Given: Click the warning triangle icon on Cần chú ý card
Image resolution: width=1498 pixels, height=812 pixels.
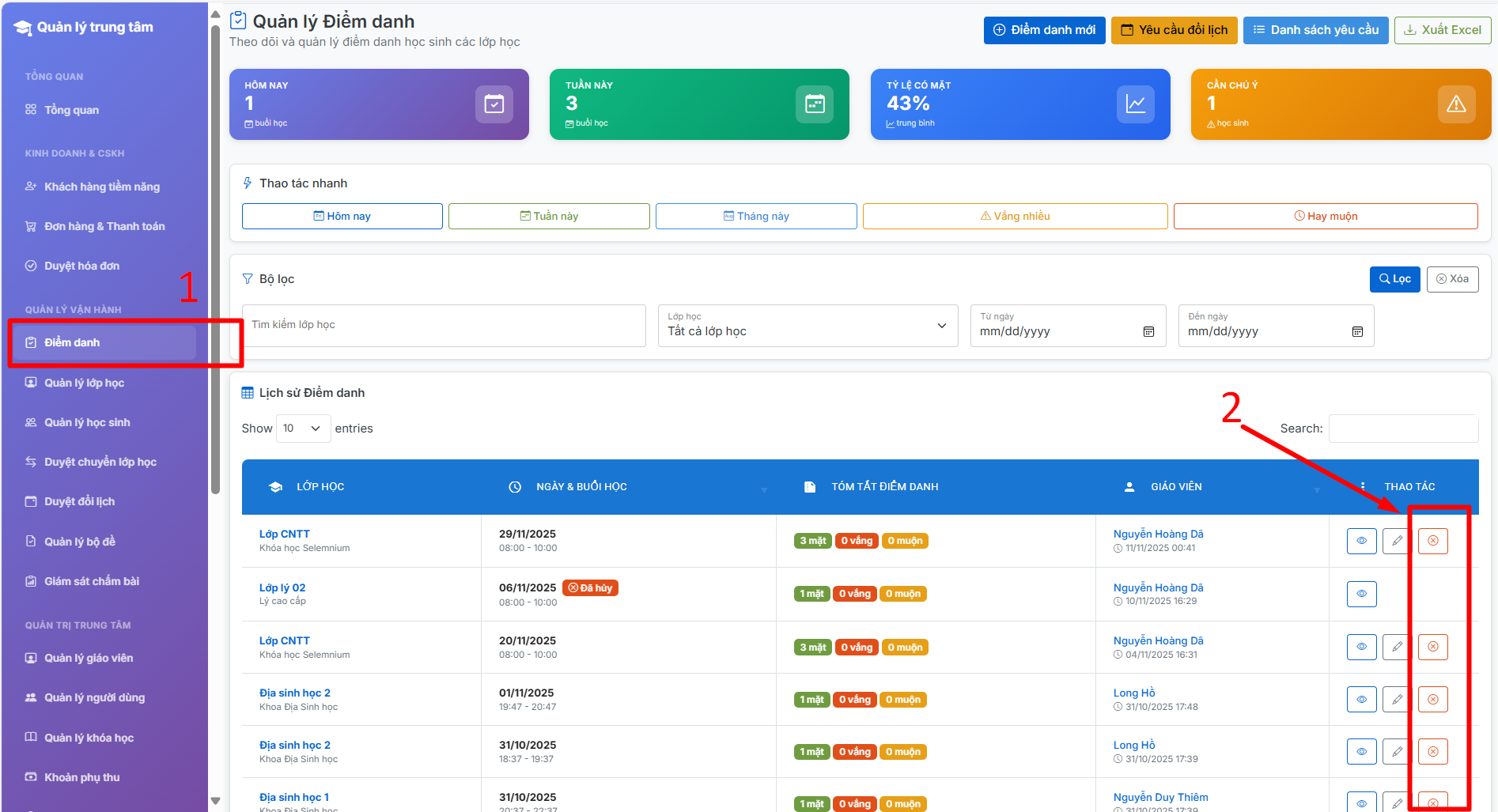Looking at the screenshot, I should click(x=1456, y=104).
